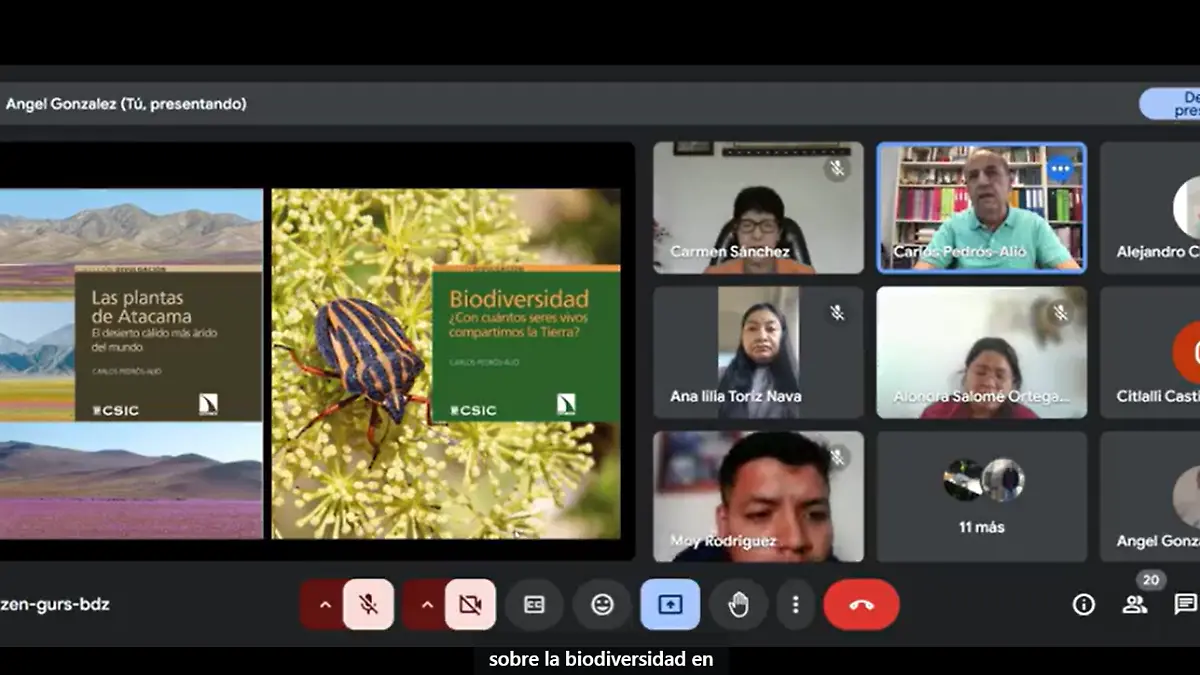Expand video settings arrow beside camera
The height and width of the screenshot is (675, 1200).
click(x=427, y=605)
